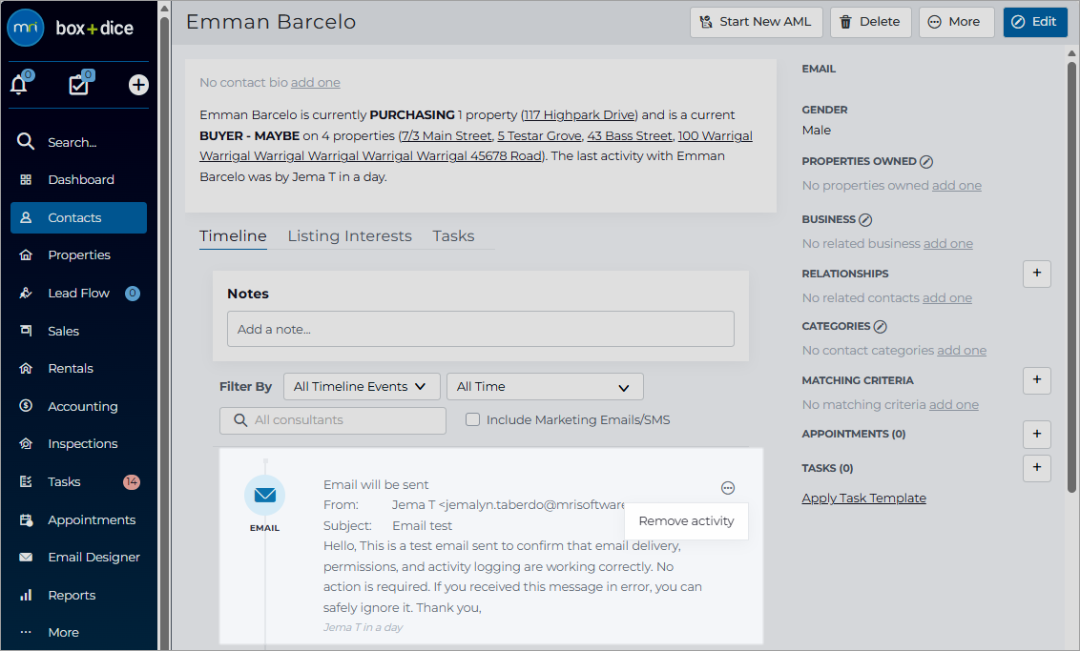Click the Tasks list icon in sidebar
1080x651 pixels.
(x=26, y=482)
